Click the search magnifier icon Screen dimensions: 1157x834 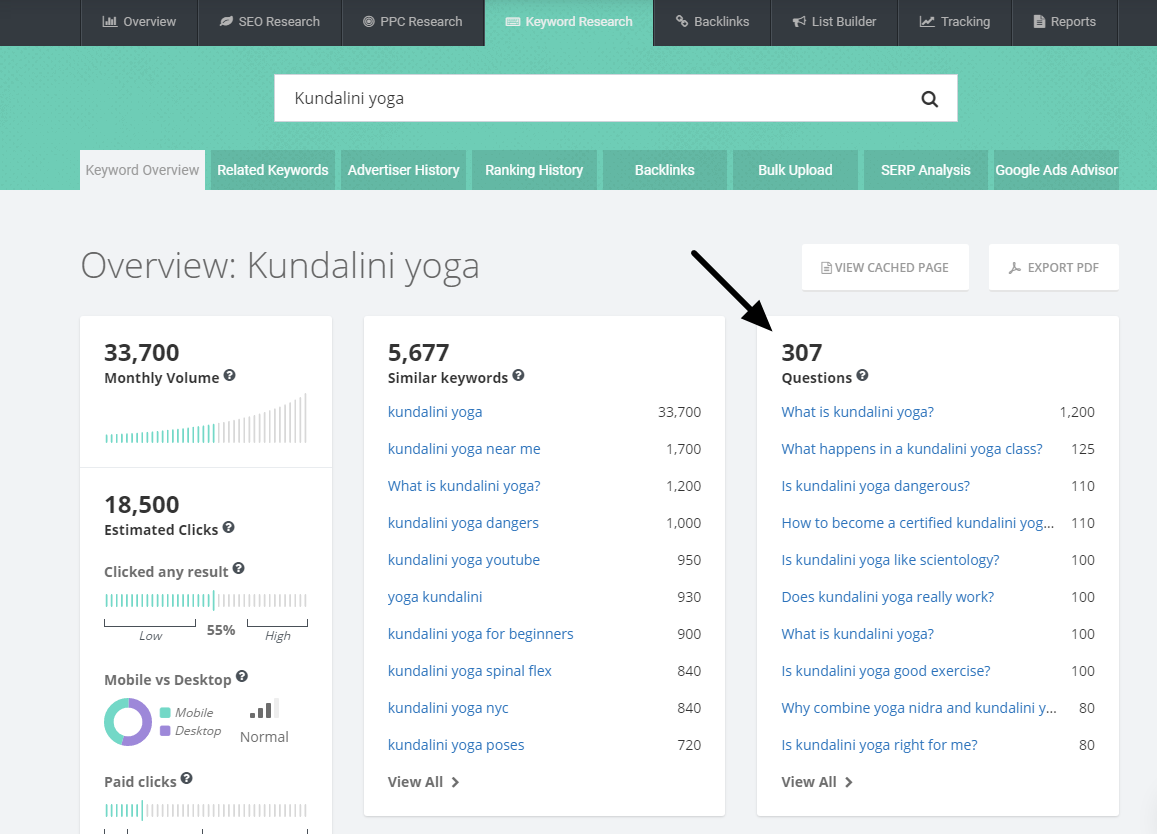[929, 98]
